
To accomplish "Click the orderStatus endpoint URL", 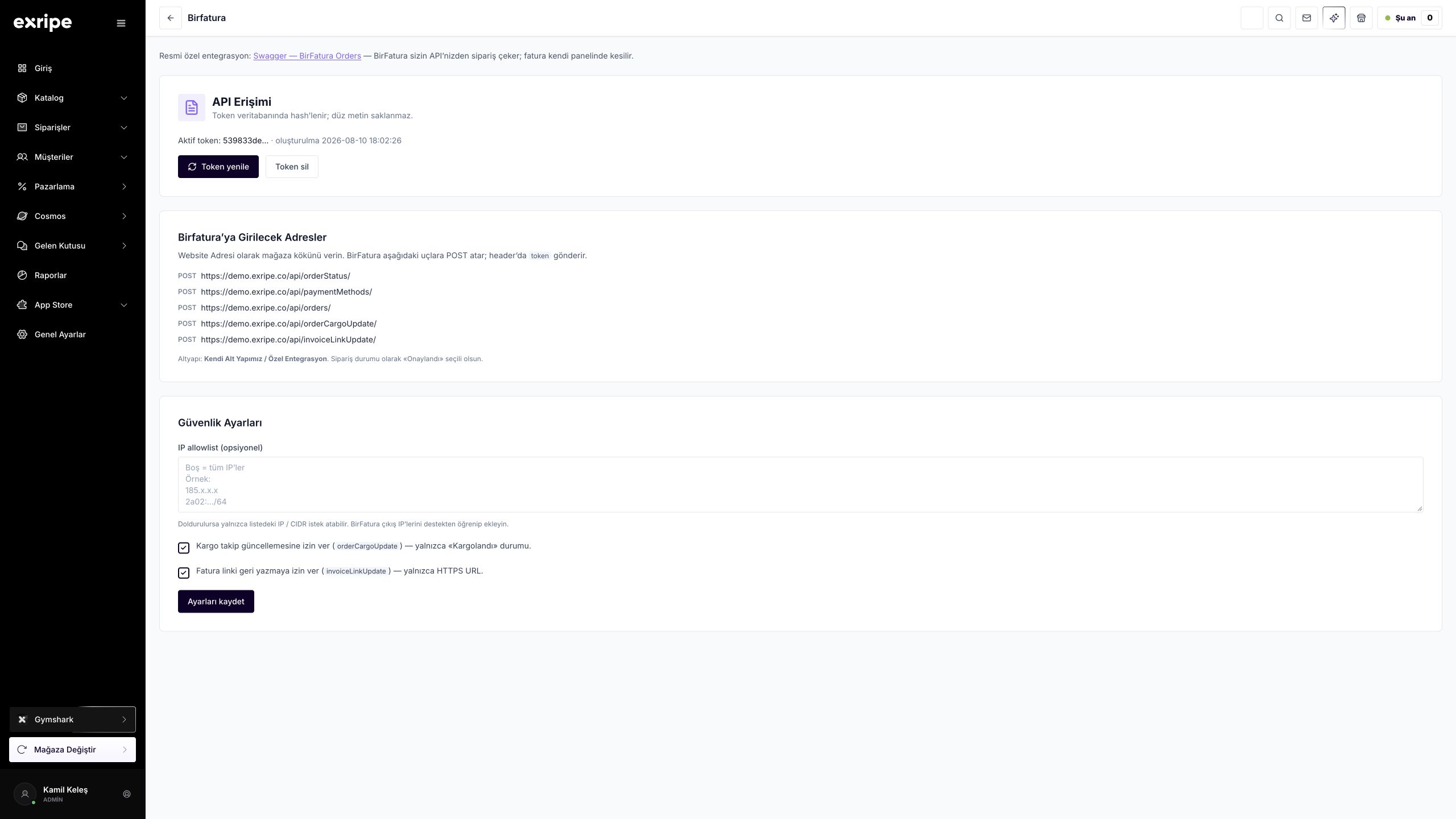I will click(x=275, y=276).
